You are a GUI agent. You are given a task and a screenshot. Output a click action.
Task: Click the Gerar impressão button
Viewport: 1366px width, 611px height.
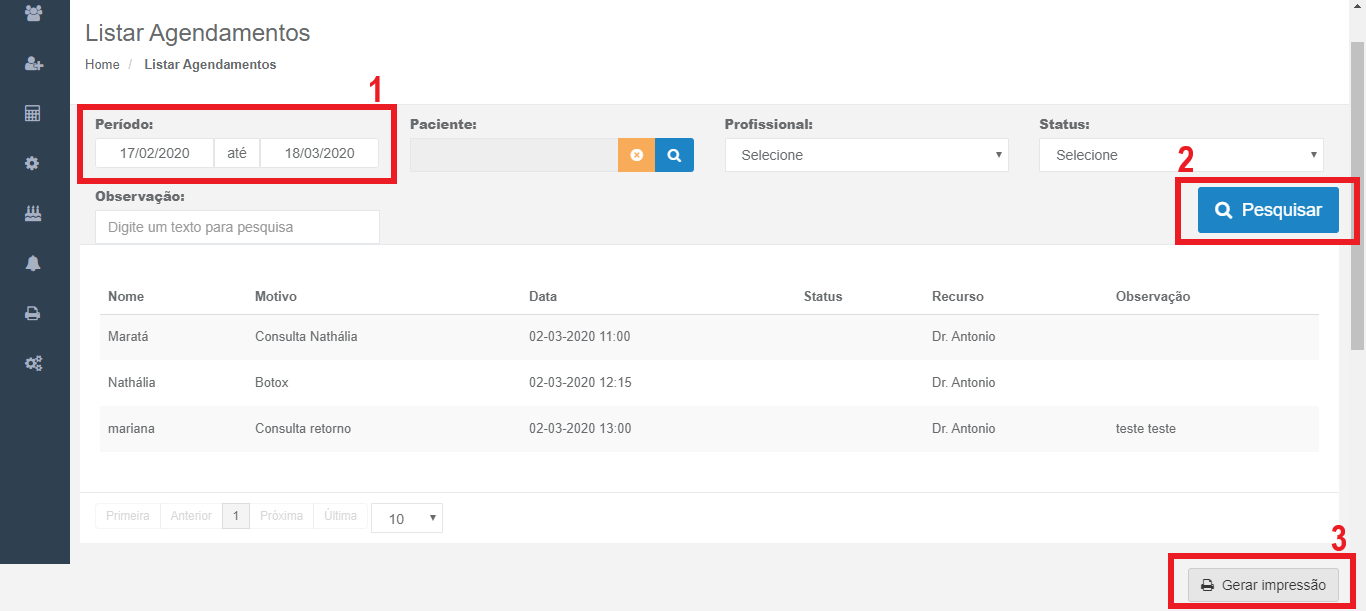coord(1263,585)
